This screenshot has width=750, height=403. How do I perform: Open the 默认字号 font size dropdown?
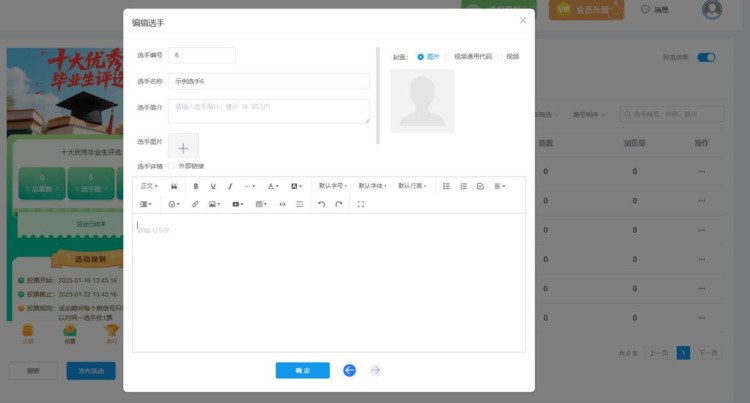click(332, 186)
